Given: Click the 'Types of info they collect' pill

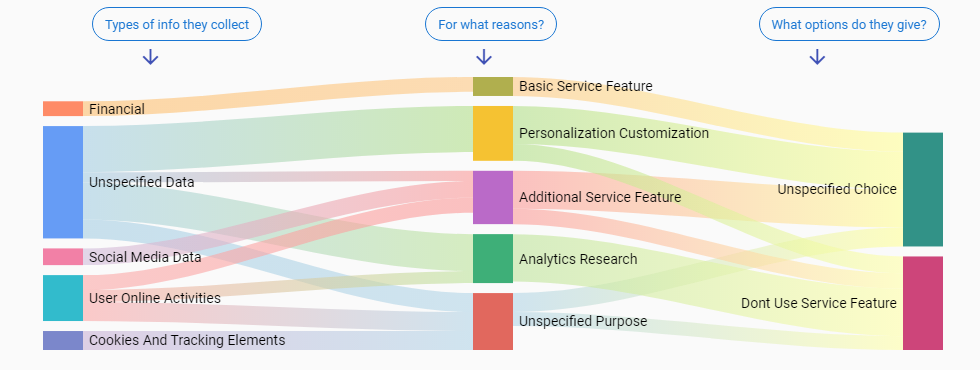Looking at the screenshot, I should [177, 24].
